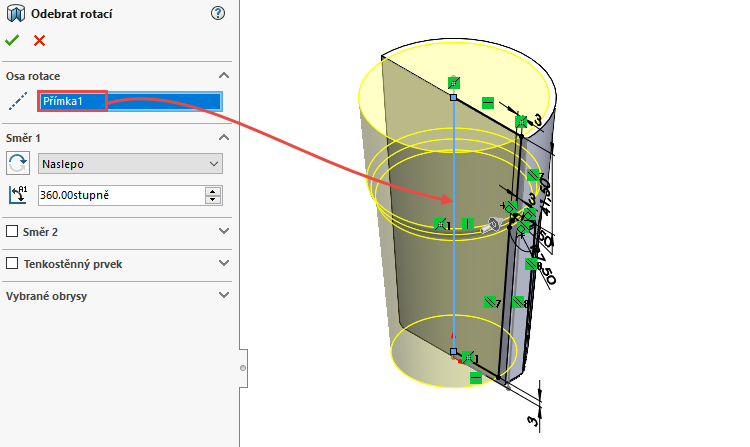Image resolution: width=750 pixels, height=447 pixels.
Task: Collapse the Směr 1 section
Action: [x=224, y=138]
